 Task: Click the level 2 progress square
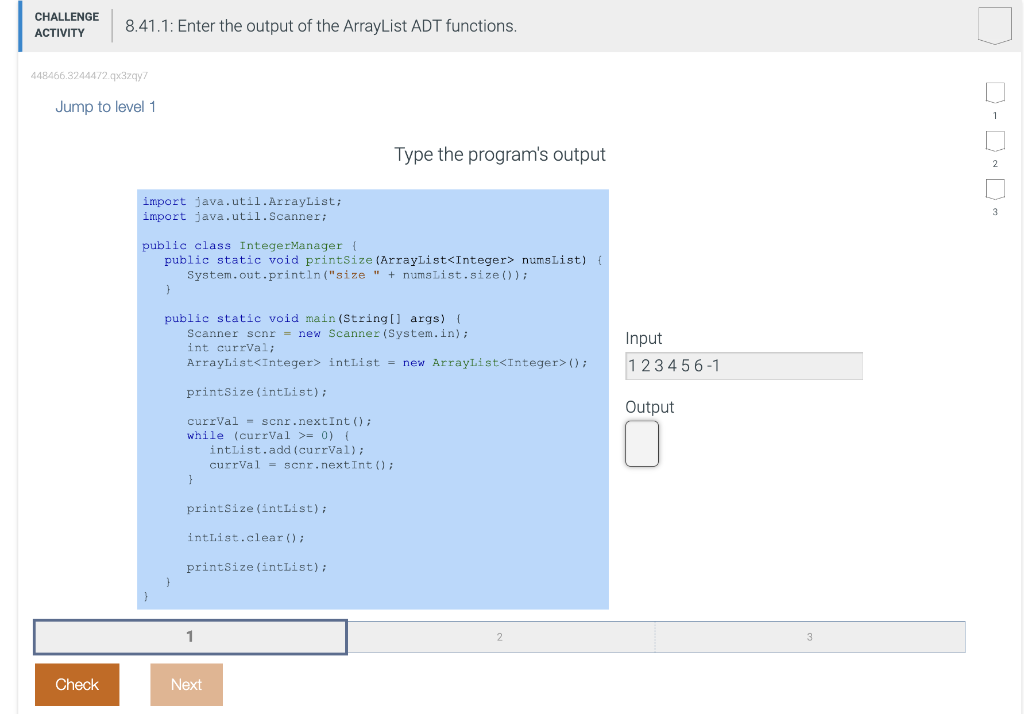pos(995,140)
